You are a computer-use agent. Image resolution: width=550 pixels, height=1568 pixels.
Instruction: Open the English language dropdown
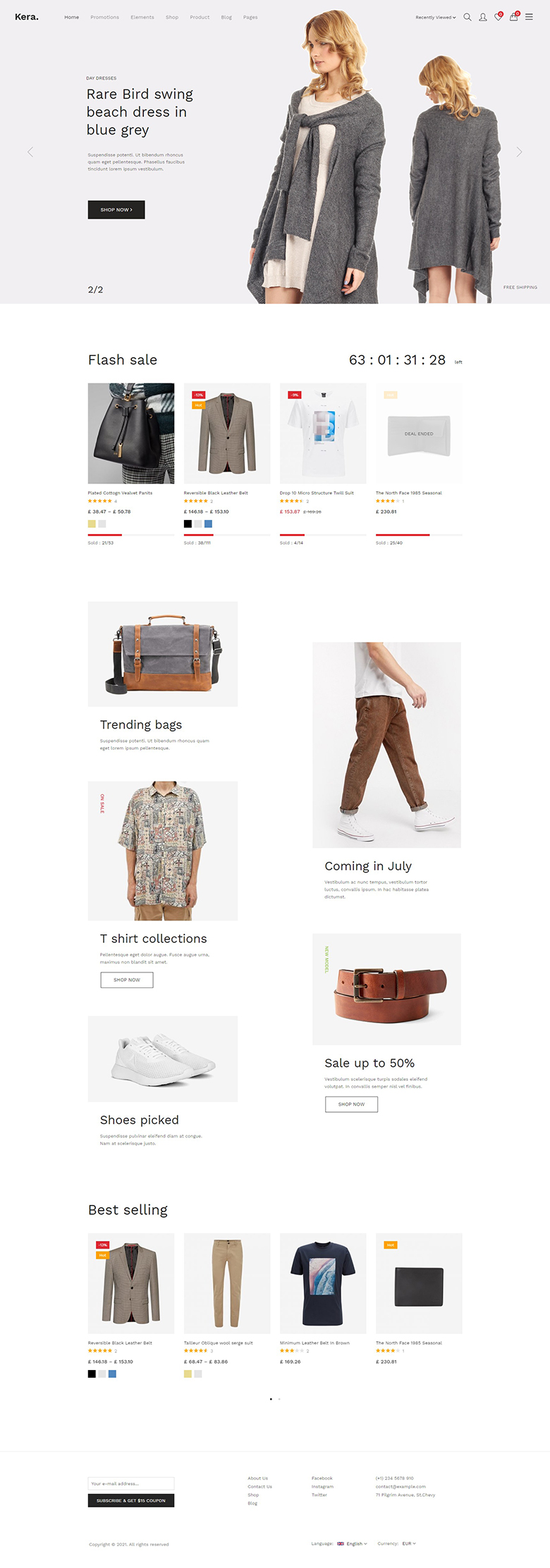(353, 1543)
